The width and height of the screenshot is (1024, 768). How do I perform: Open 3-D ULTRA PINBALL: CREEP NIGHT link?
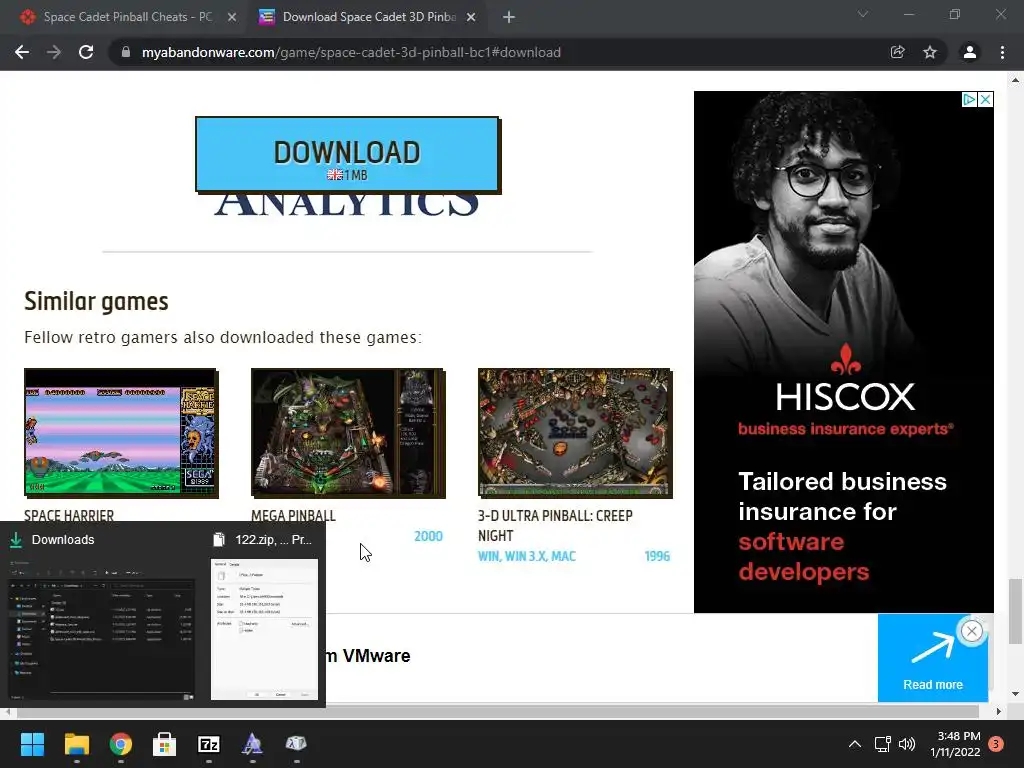[555, 526]
